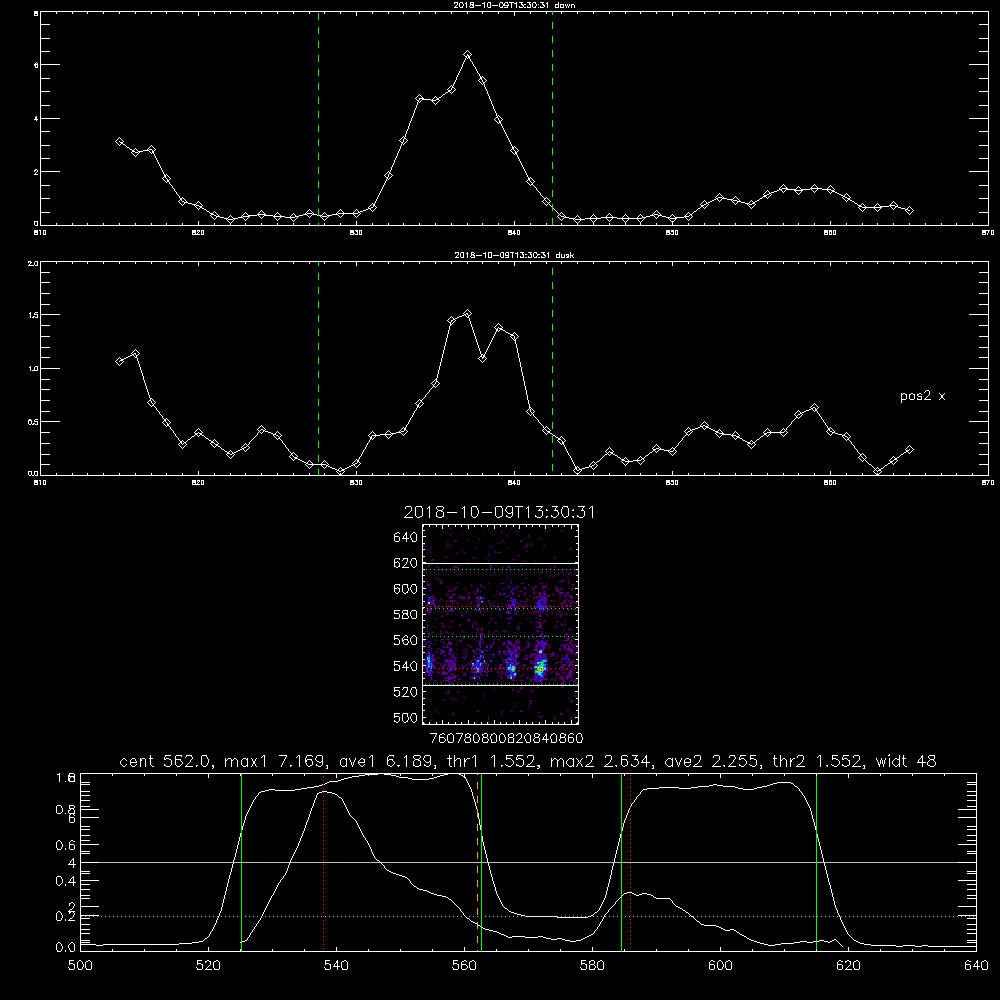Click right green dashed line in dusk plot
Screen dimensions: 1000x1000
pyautogui.click(x=552, y=369)
